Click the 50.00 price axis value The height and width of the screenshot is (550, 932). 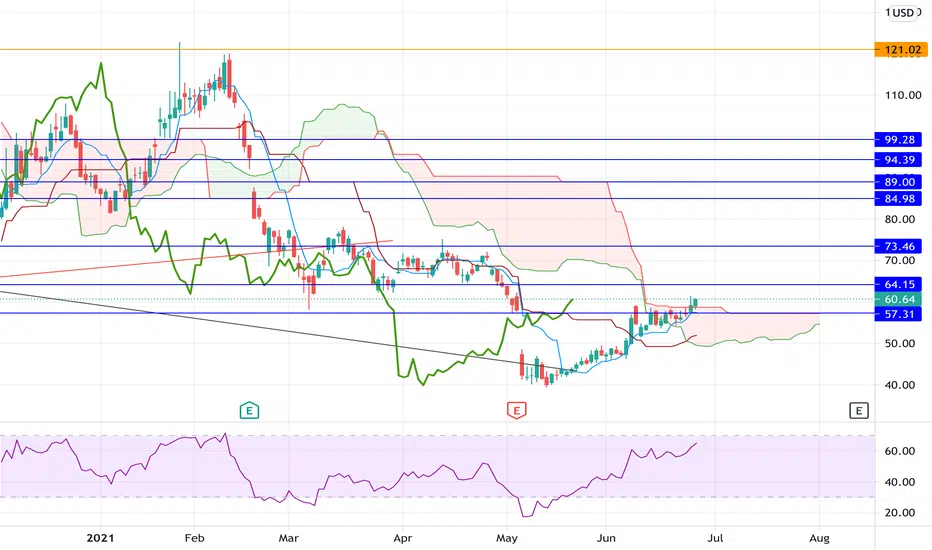pos(899,343)
